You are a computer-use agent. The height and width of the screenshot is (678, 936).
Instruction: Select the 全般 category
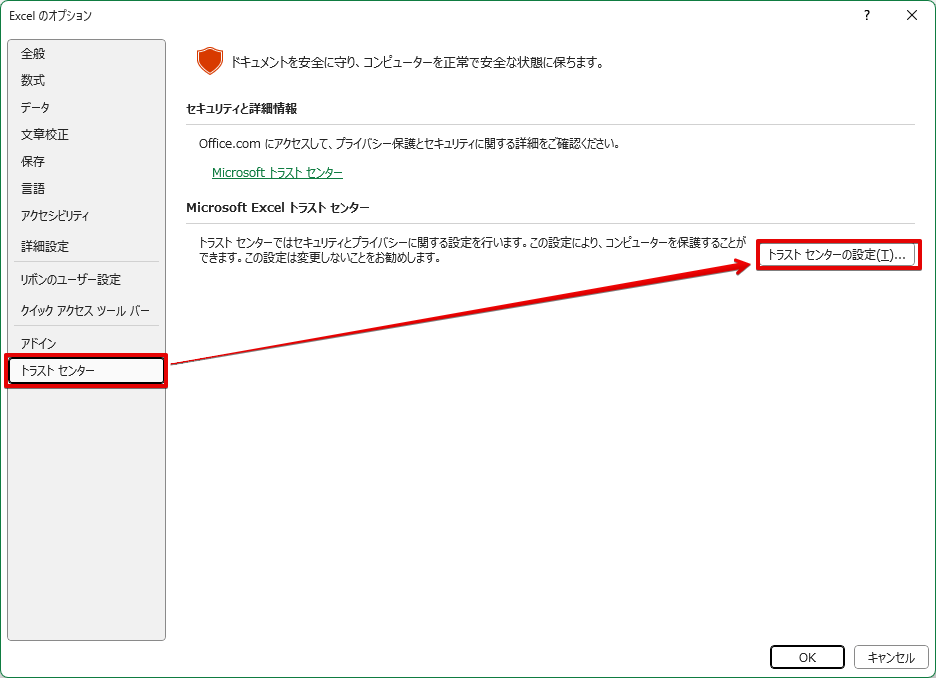coord(87,54)
